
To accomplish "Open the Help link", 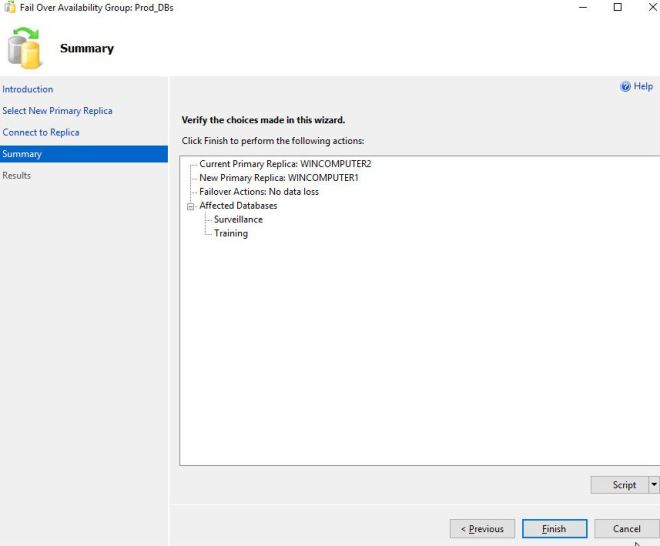I will coord(643,87).
